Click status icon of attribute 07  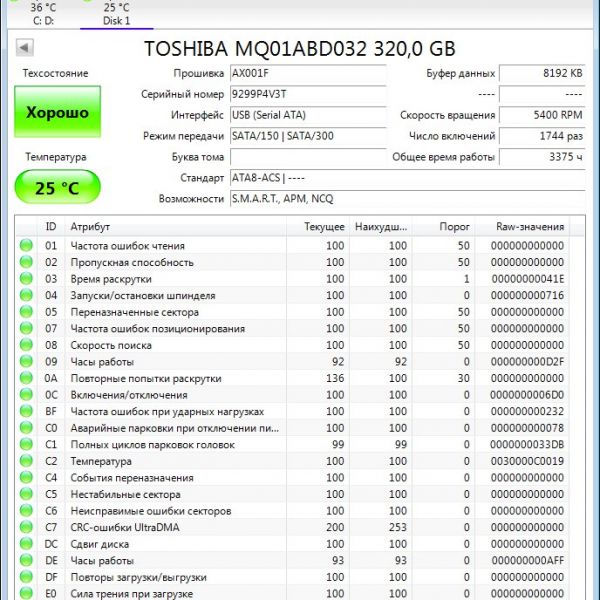pos(26,328)
